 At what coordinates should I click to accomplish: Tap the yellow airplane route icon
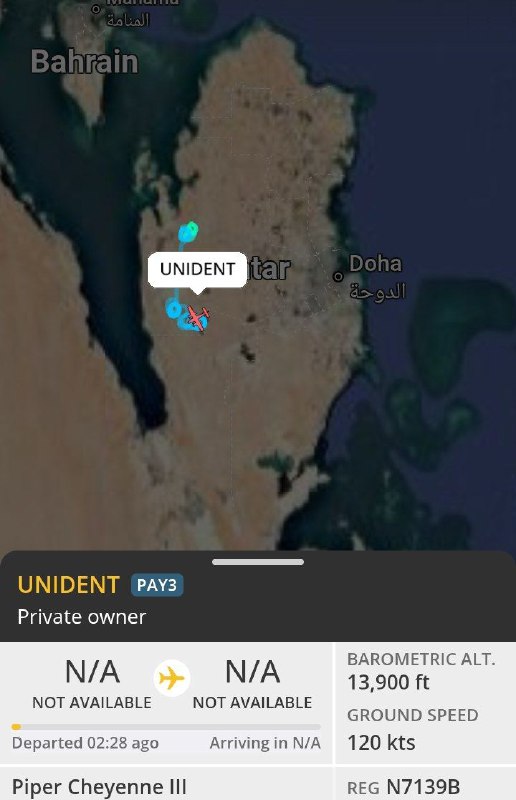click(x=171, y=678)
